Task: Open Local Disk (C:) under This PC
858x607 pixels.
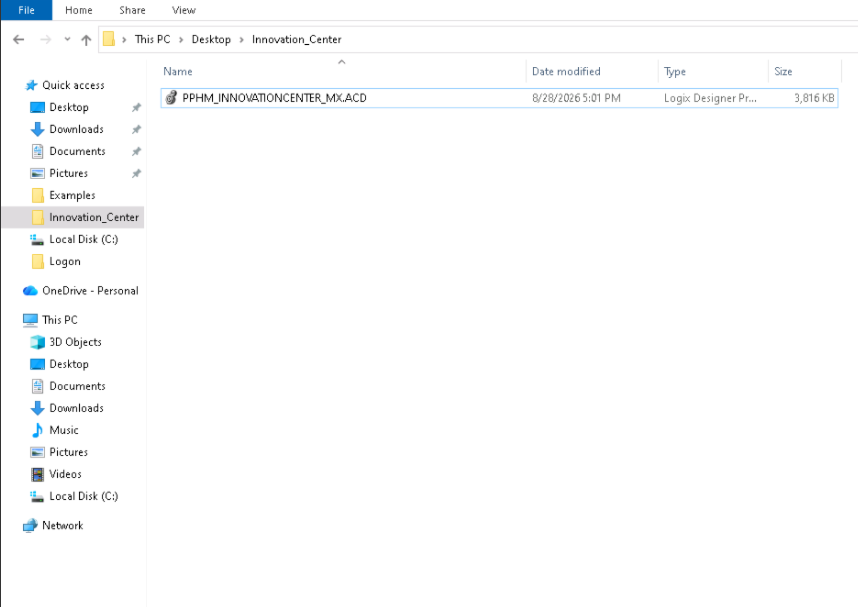Action: (x=84, y=496)
